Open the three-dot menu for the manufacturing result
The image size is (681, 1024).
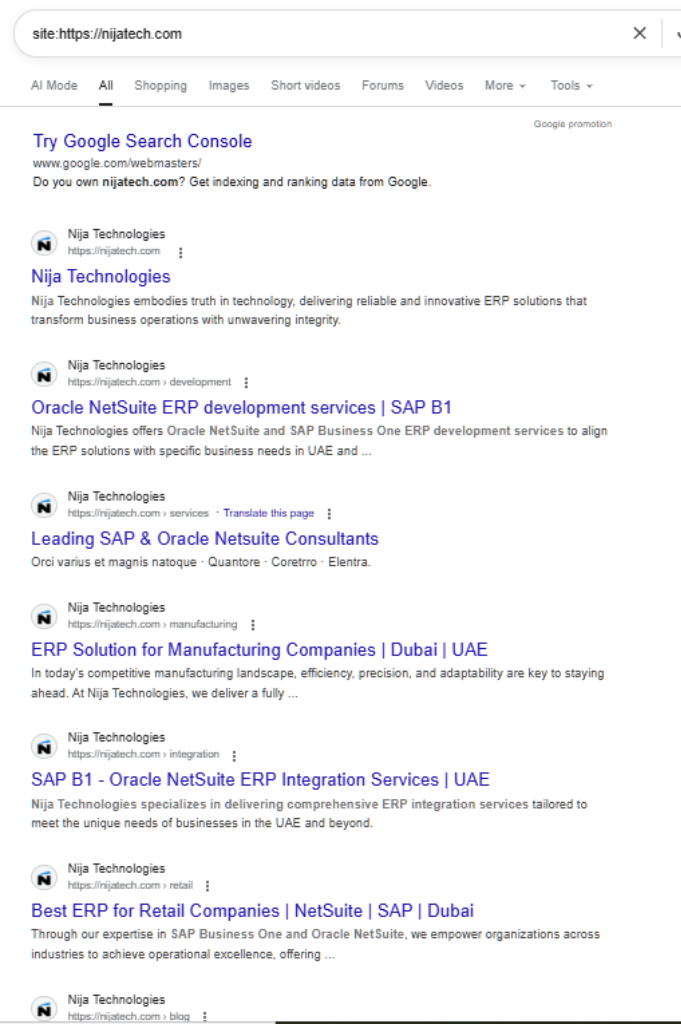(253, 625)
